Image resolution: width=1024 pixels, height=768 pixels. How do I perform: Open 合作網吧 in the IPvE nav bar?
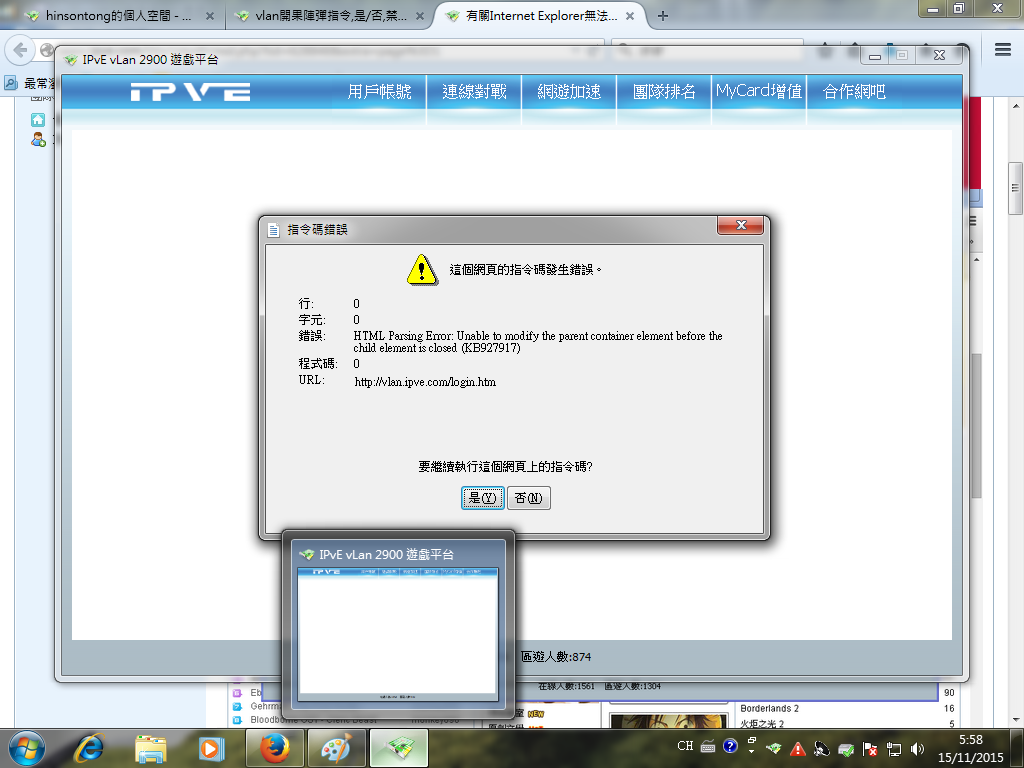854,91
